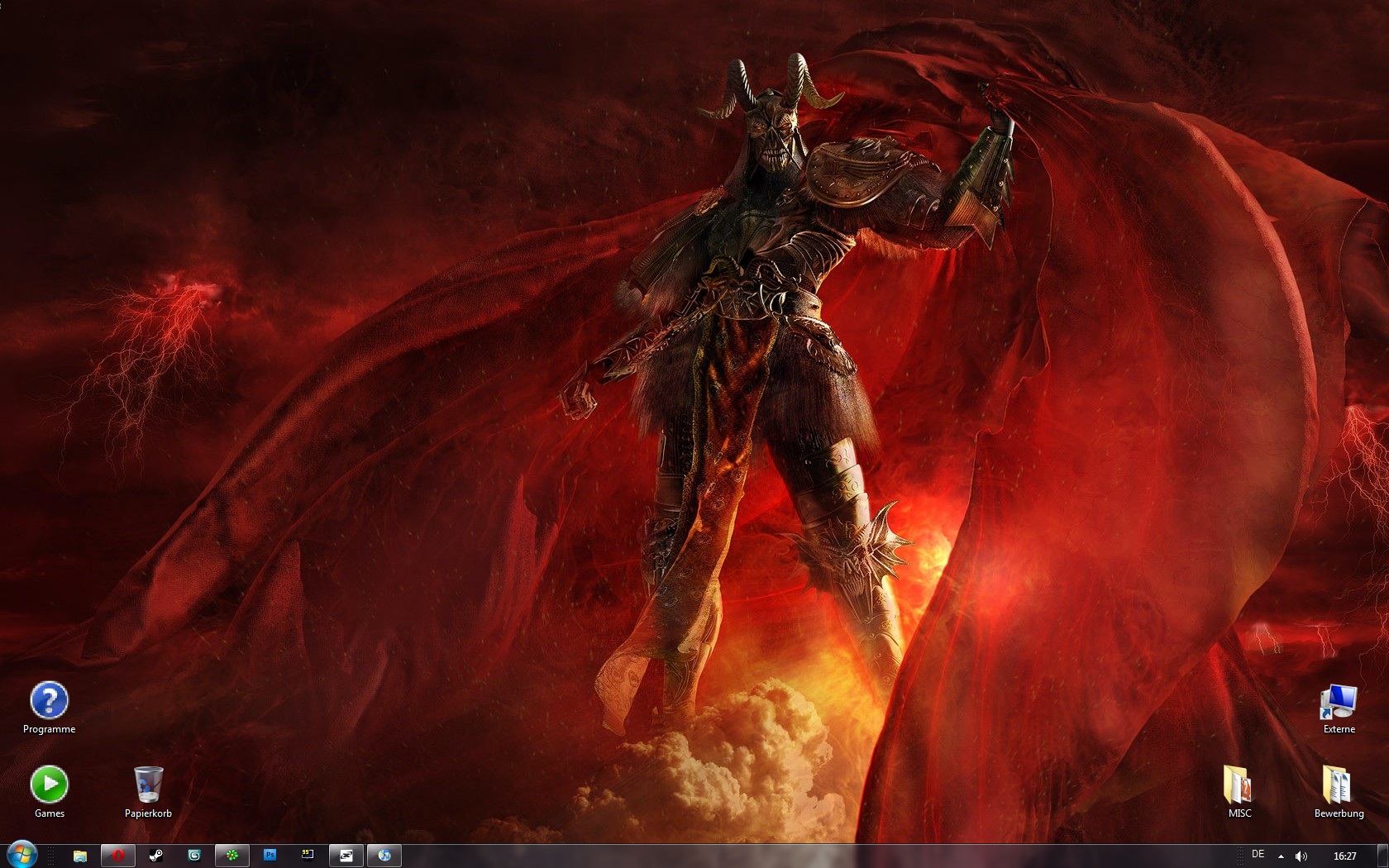The image size is (1389, 868).
Task: Select the MISC folder on desktop
Action: (1239, 793)
